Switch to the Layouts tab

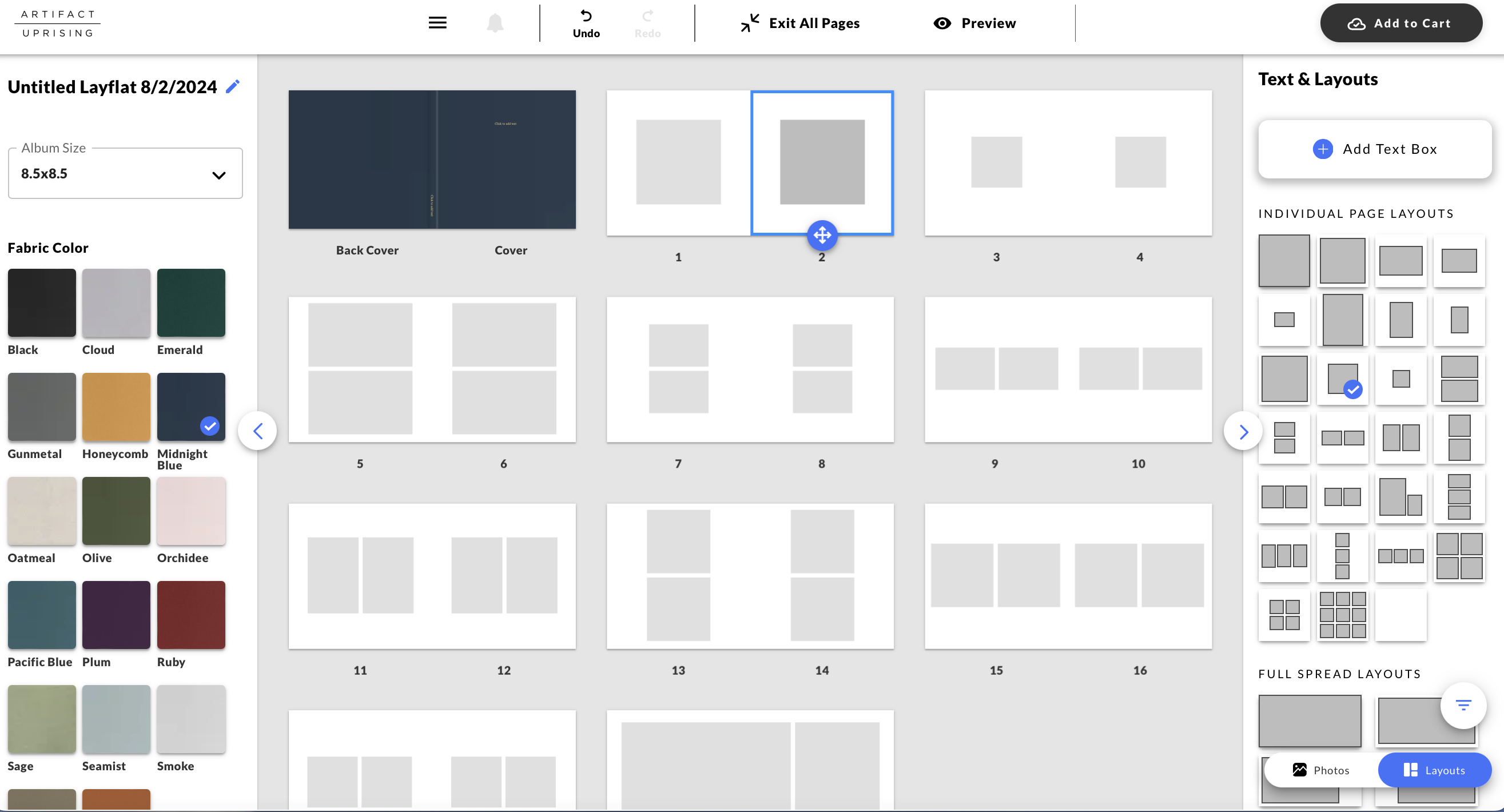(x=1434, y=770)
